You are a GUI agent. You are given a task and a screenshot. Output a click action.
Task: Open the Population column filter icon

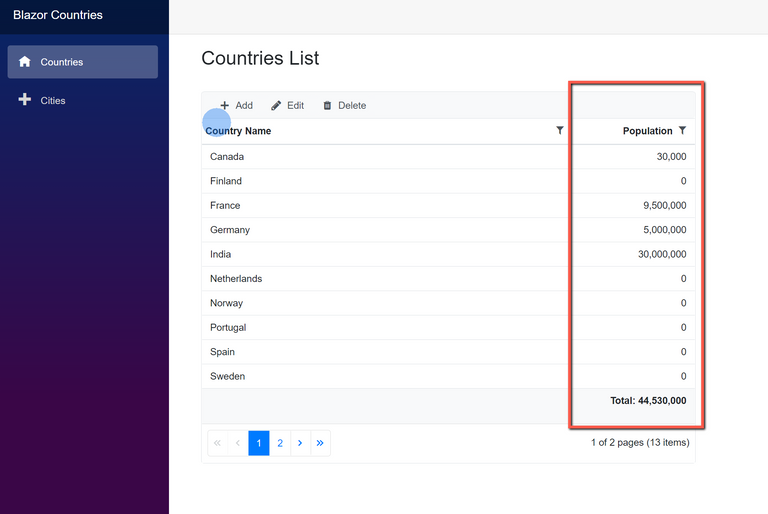(x=682, y=130)
